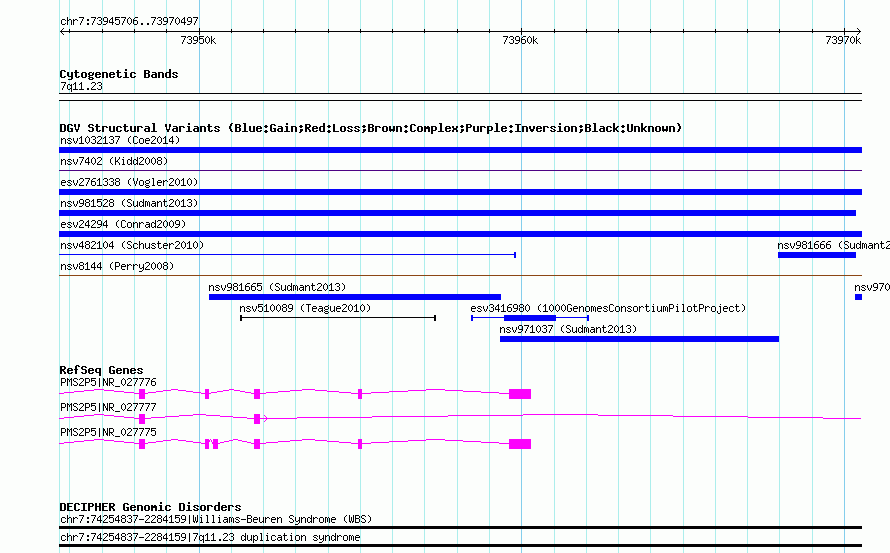
Task: Select the esv3416980 blue variant bar
Action: (530, 318)
